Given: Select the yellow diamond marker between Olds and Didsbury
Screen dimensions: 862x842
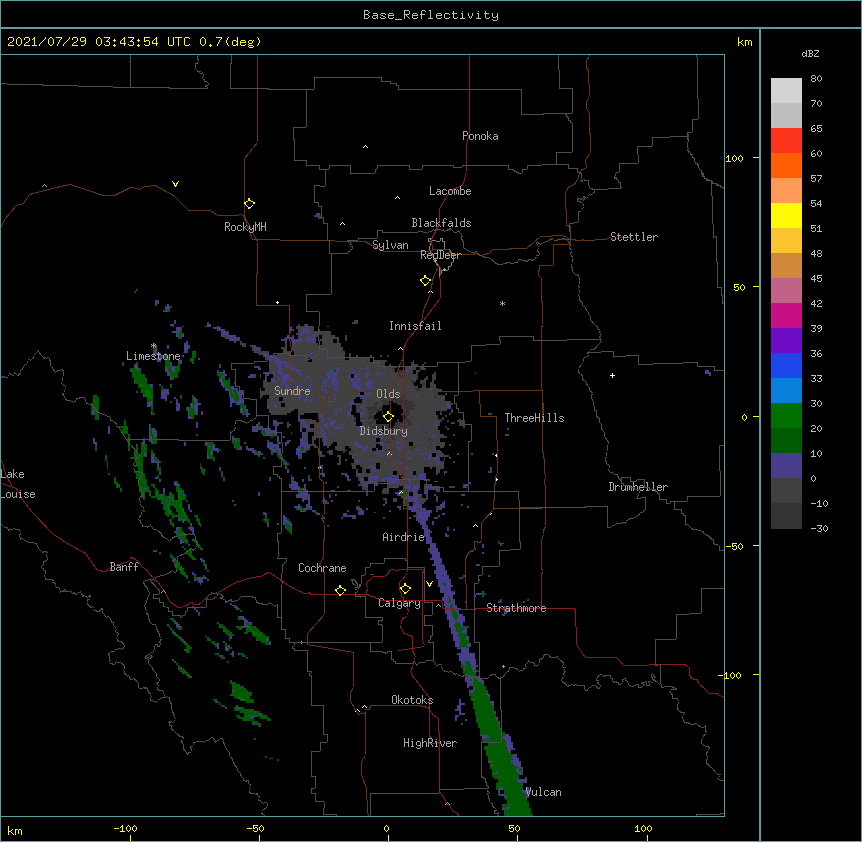Looking at the screenshot, I should [388, 417].
